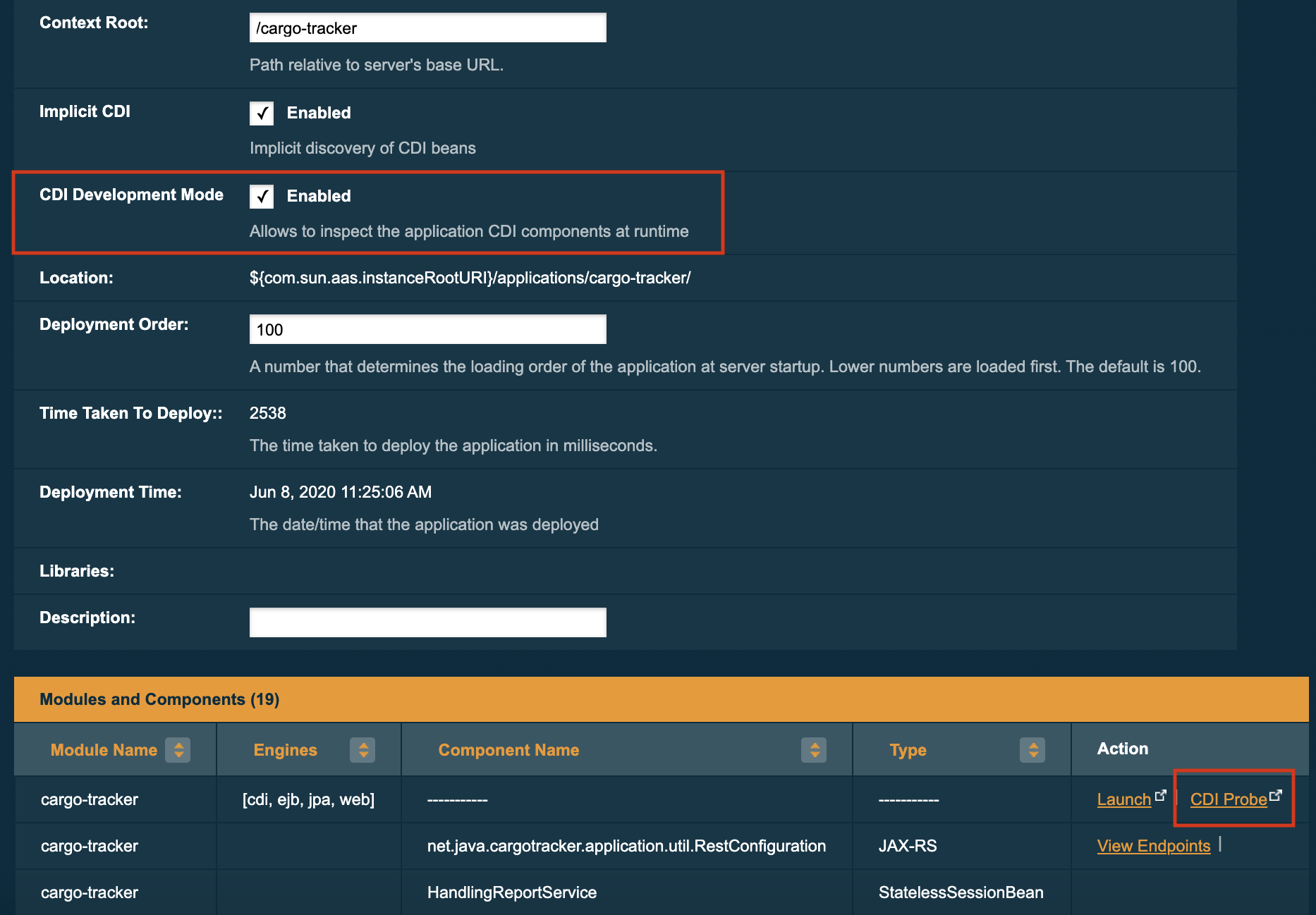
Task: Open View Endpoints for RestConfiguration
Action: (x=1153, y=846)
